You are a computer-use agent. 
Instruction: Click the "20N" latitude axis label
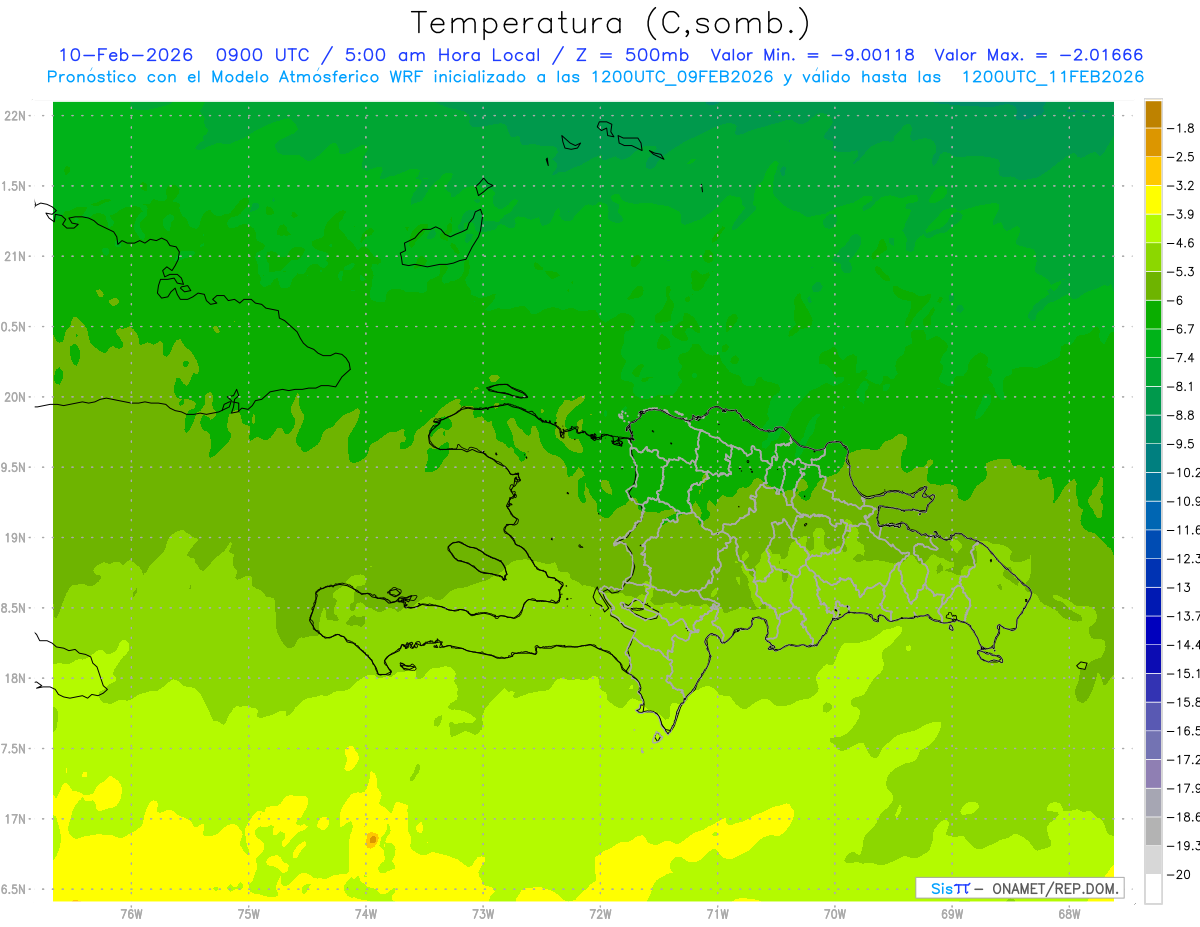click(17, 397)
